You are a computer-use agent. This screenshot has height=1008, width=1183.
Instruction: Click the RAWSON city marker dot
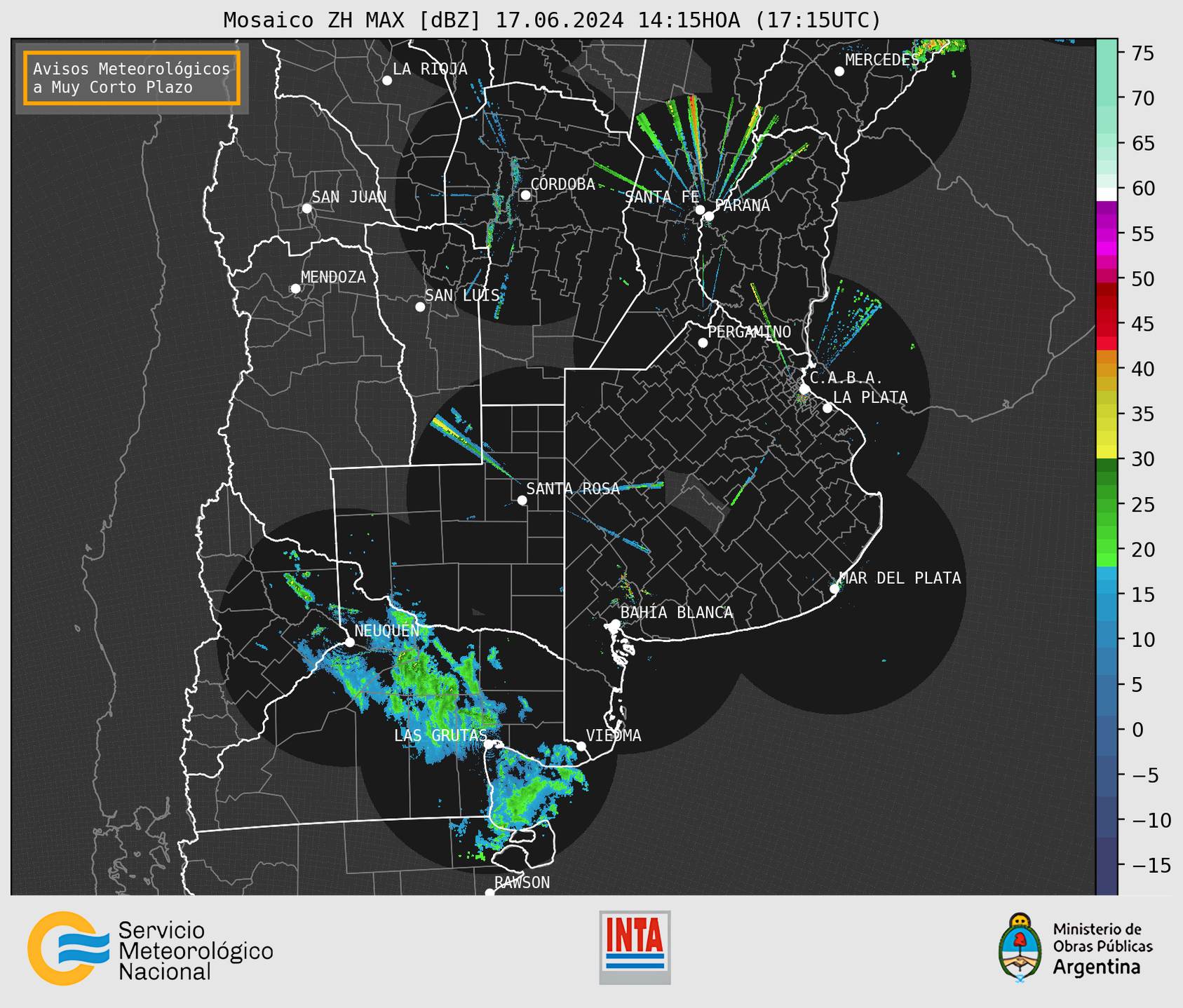tap(489, 892)
